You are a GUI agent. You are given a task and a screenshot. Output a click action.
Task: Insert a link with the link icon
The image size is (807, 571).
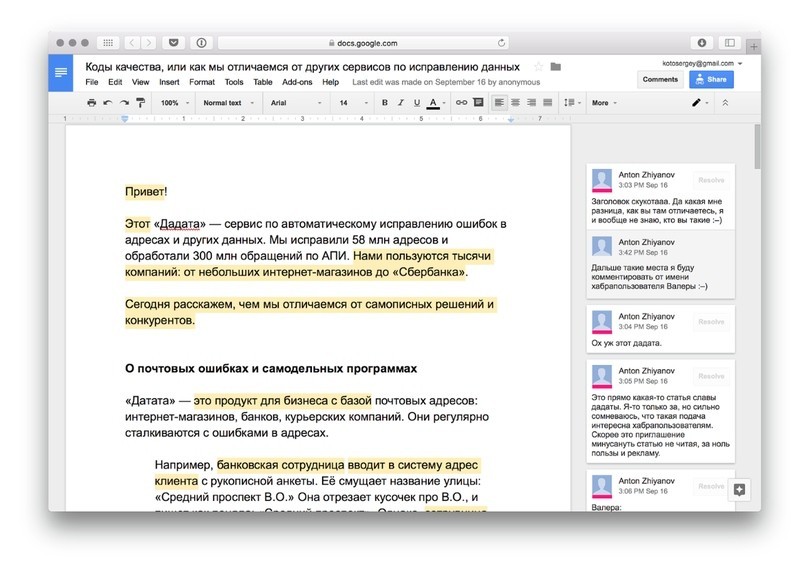(461, 102)
